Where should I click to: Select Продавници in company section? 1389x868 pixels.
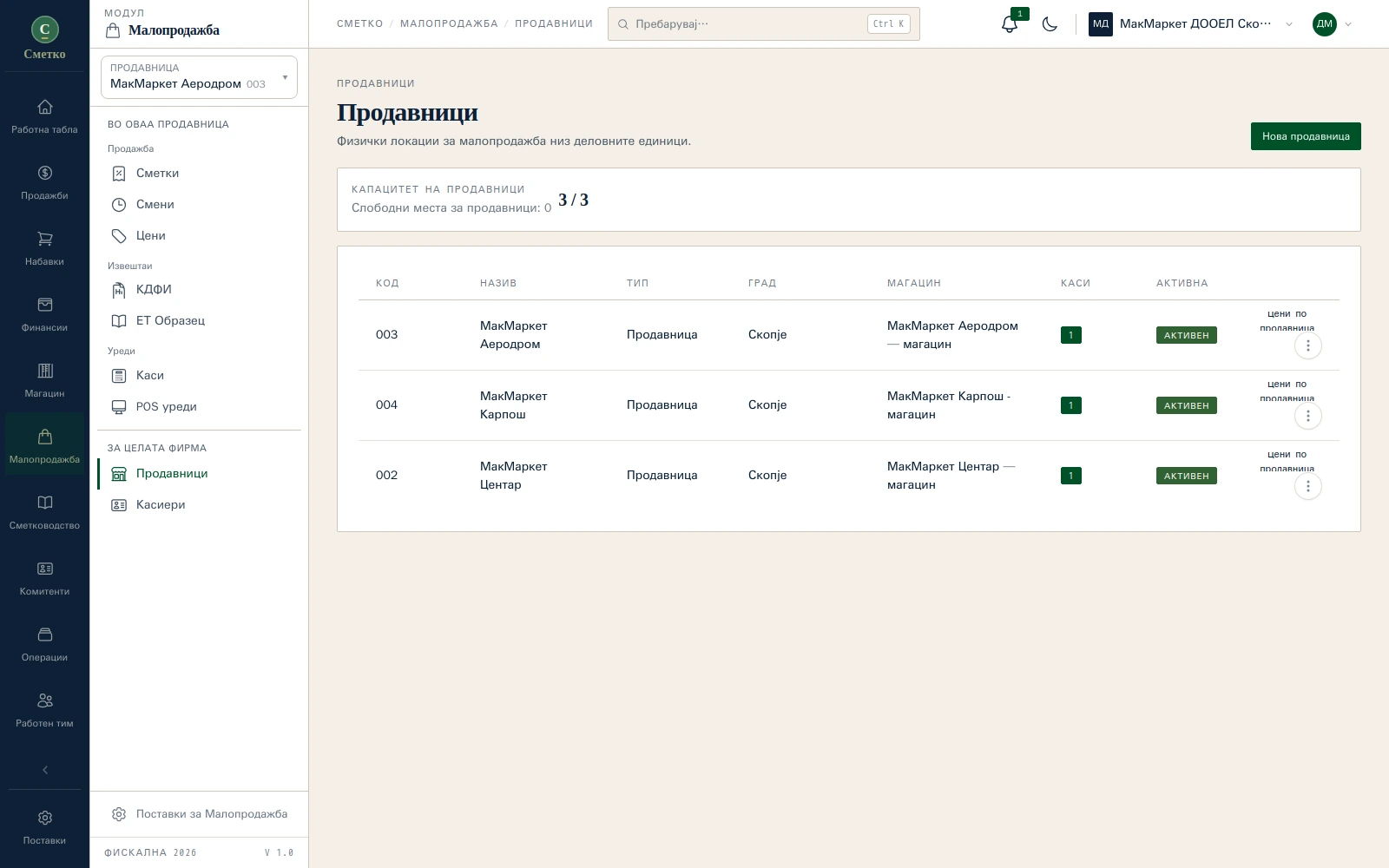[199, 474]
